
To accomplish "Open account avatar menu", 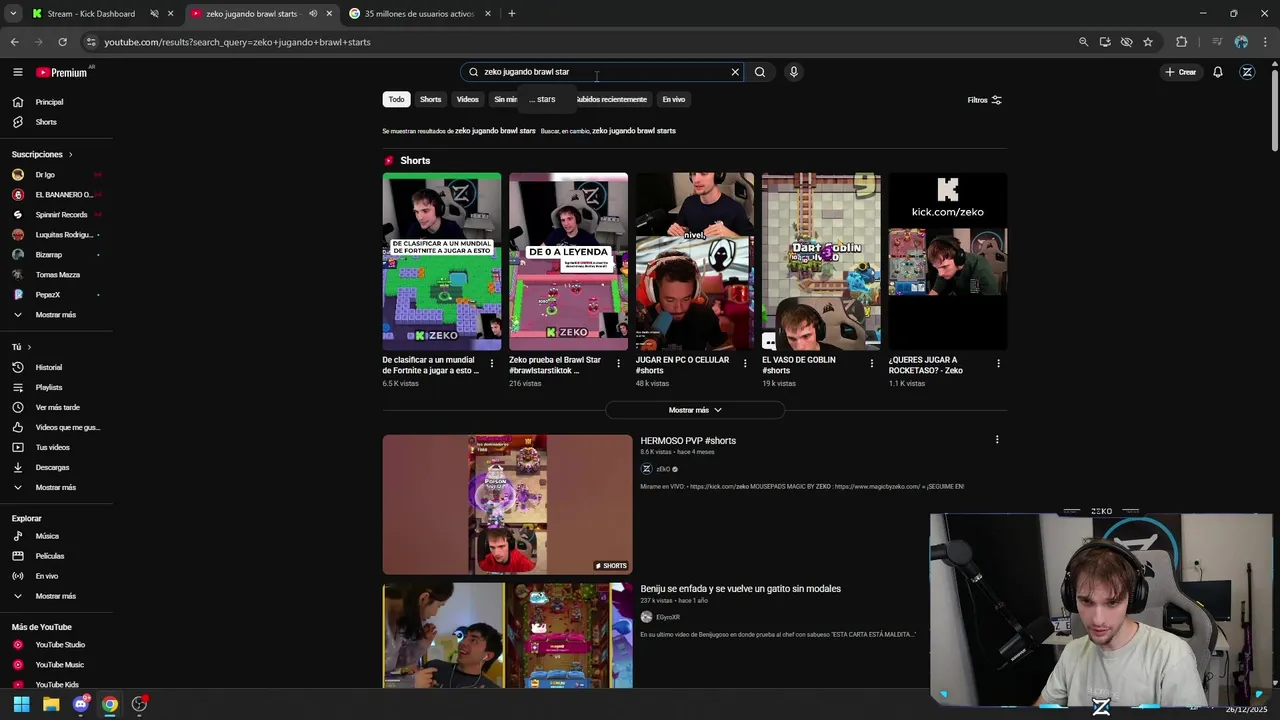I will pos(1247,72).
